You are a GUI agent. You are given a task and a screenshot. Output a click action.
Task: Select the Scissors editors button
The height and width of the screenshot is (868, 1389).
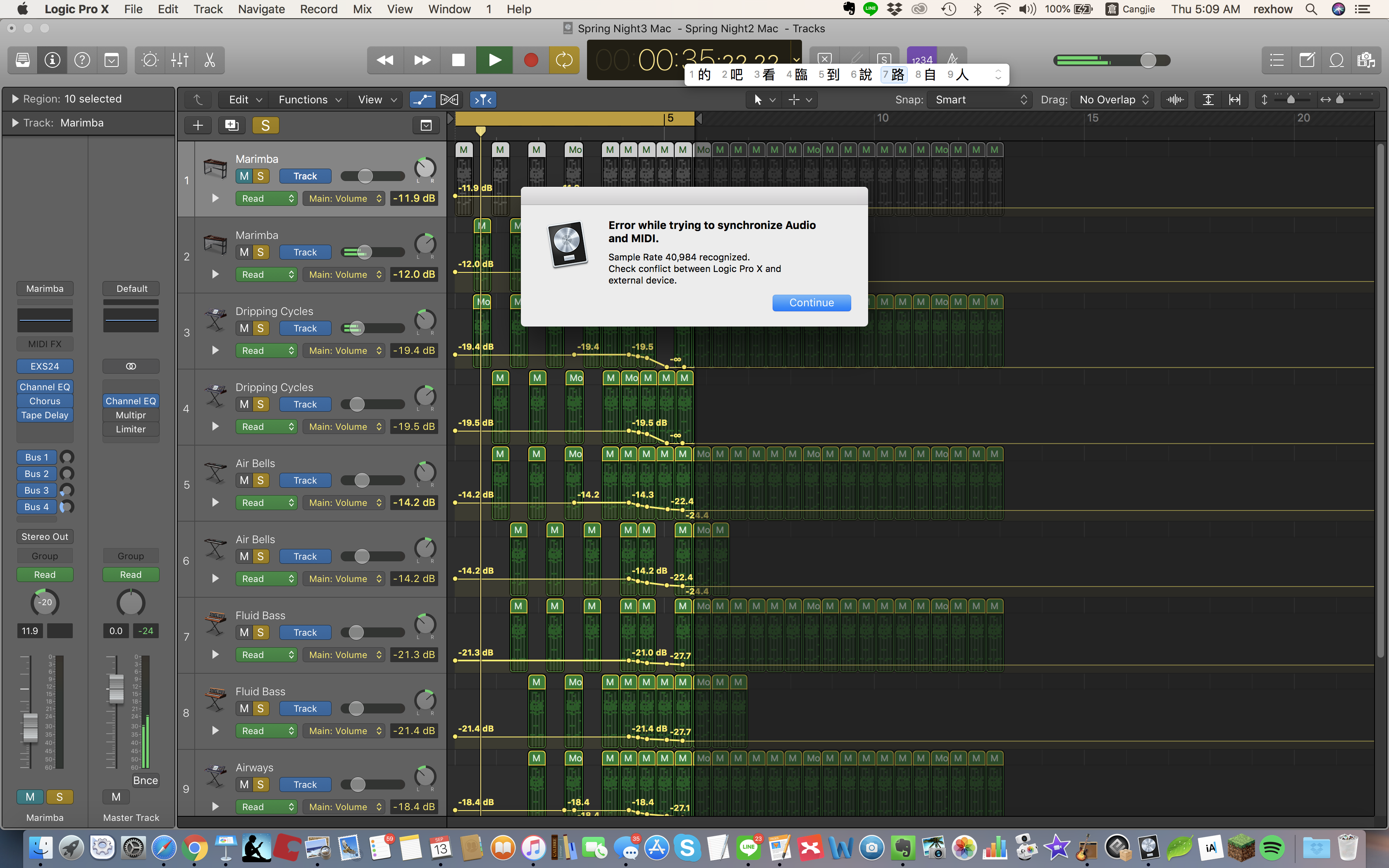point(210,60)
